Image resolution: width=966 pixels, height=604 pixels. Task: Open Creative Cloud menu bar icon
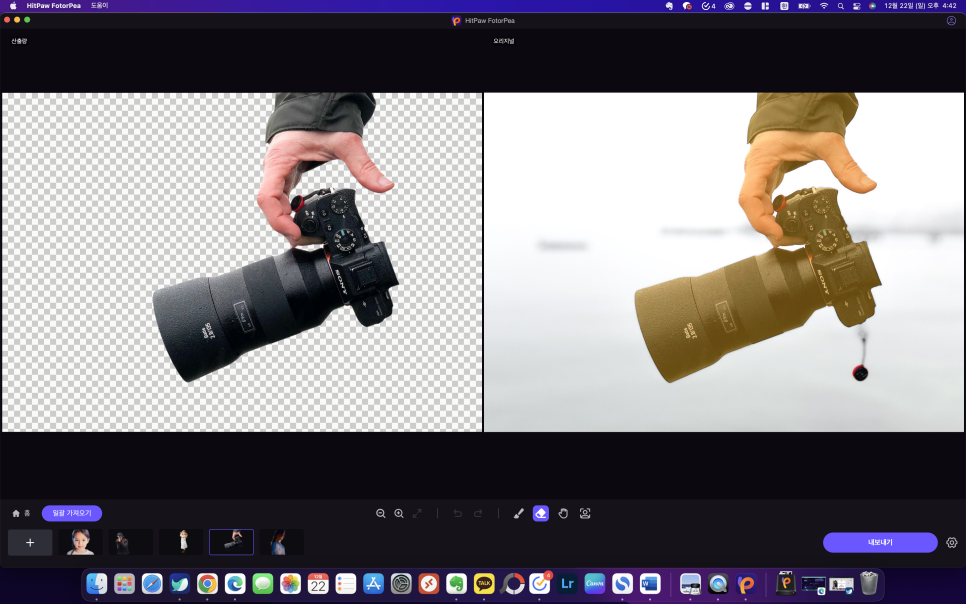click(x=729, y=6)
